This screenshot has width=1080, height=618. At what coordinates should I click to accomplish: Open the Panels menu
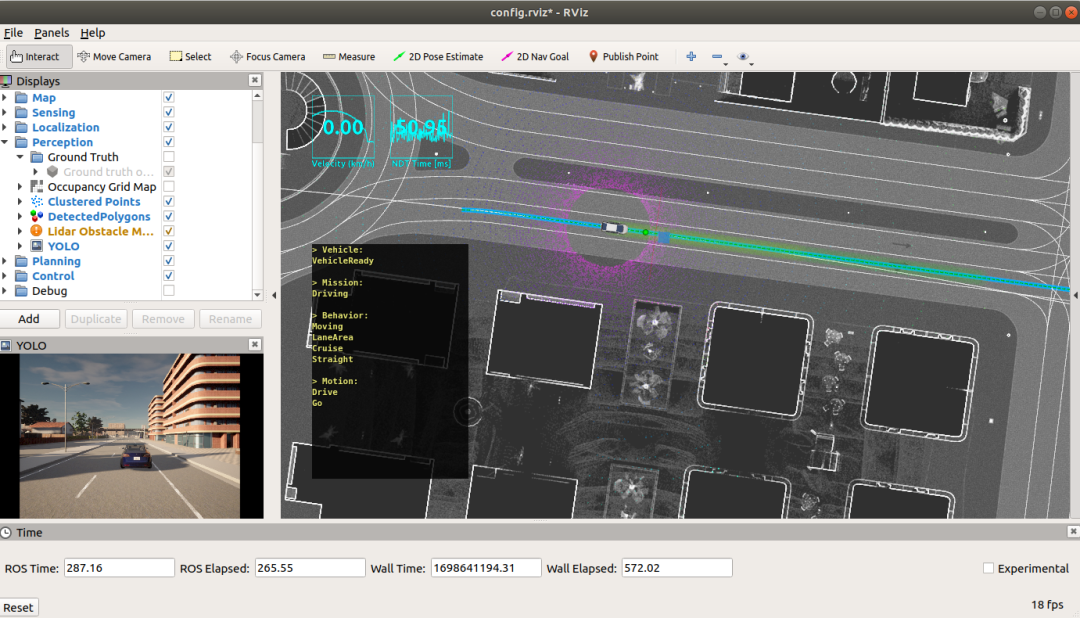pyautogui.click(x=51, y=33)
